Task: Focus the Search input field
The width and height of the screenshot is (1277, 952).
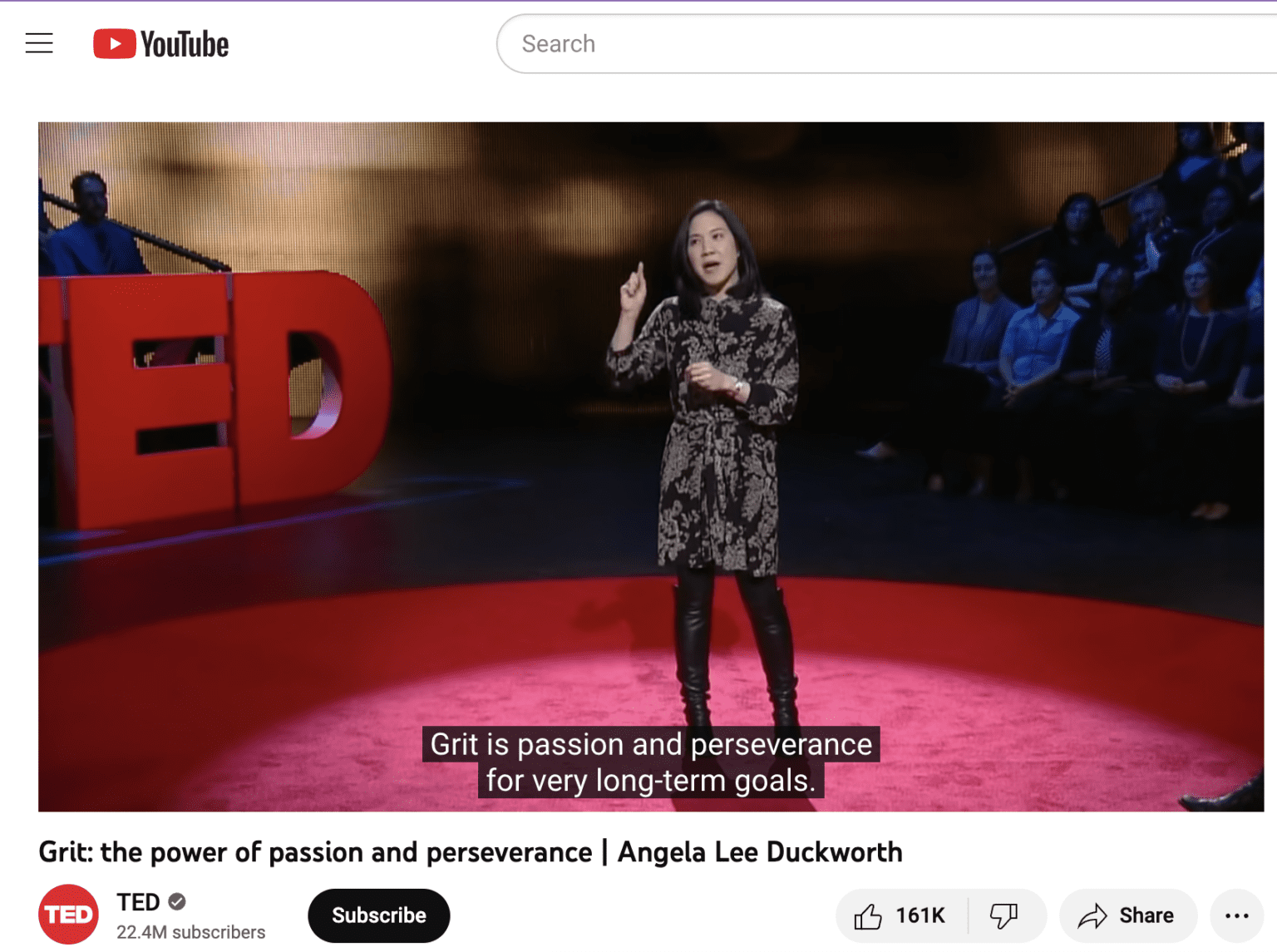Action: 831,44
